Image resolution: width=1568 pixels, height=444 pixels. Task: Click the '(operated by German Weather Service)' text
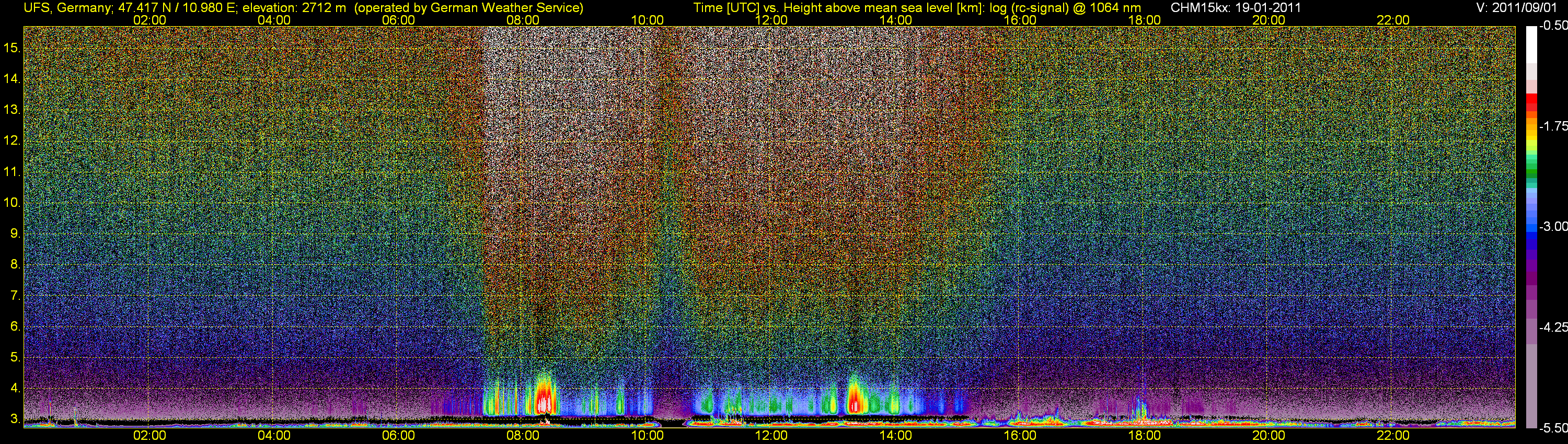tap(469, 8)
